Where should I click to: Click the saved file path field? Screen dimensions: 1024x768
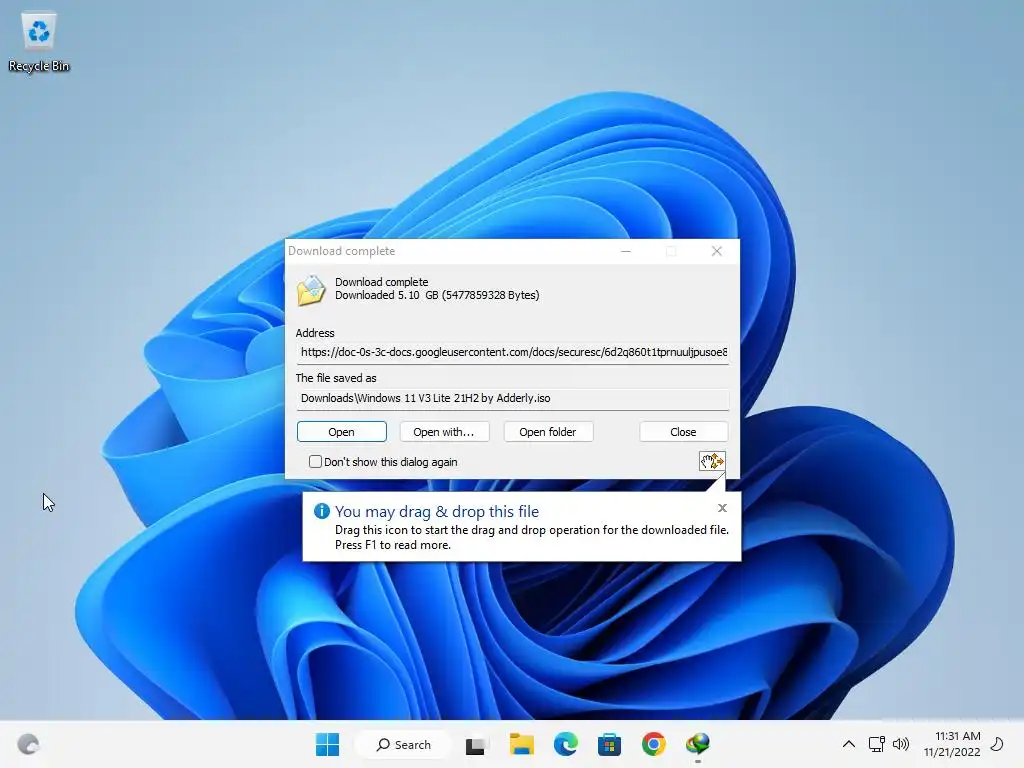[513, 398]
